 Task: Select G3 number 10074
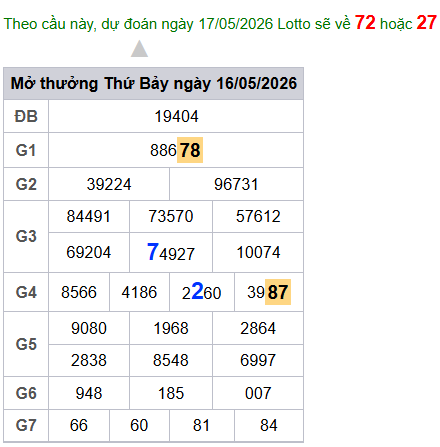click(258, 252)
